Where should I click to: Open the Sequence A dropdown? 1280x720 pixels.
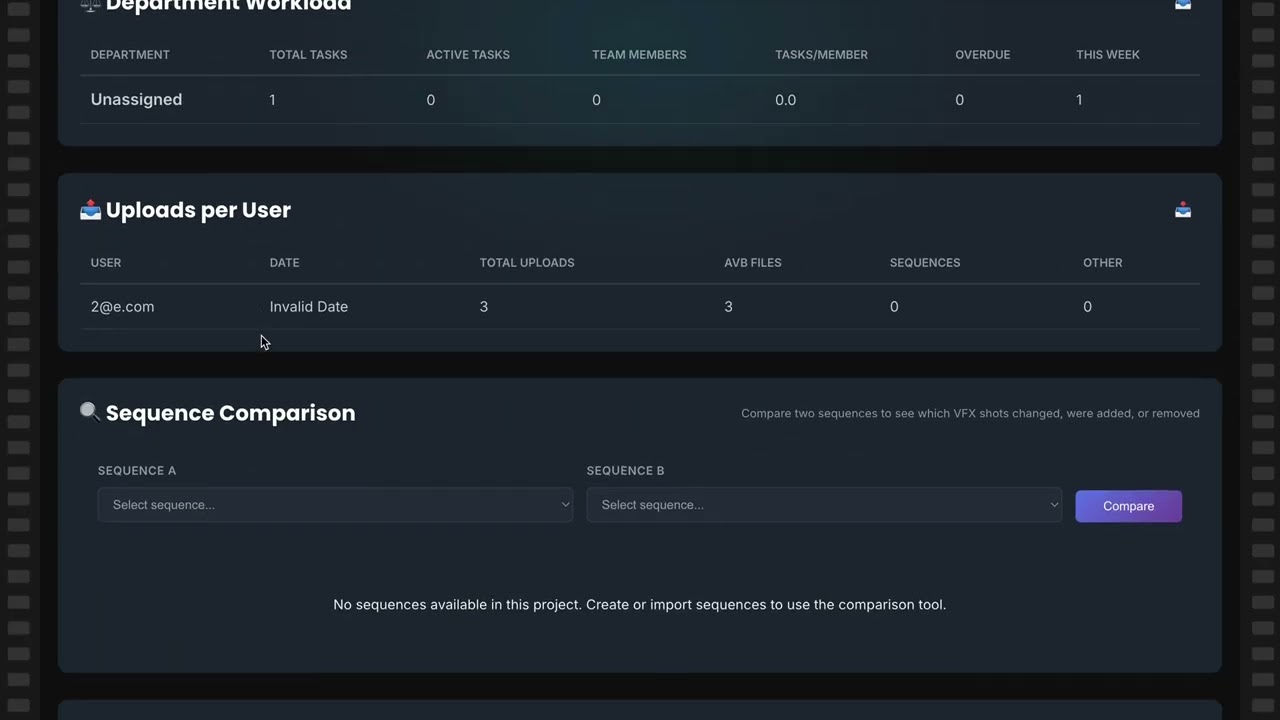pos(335,505)
